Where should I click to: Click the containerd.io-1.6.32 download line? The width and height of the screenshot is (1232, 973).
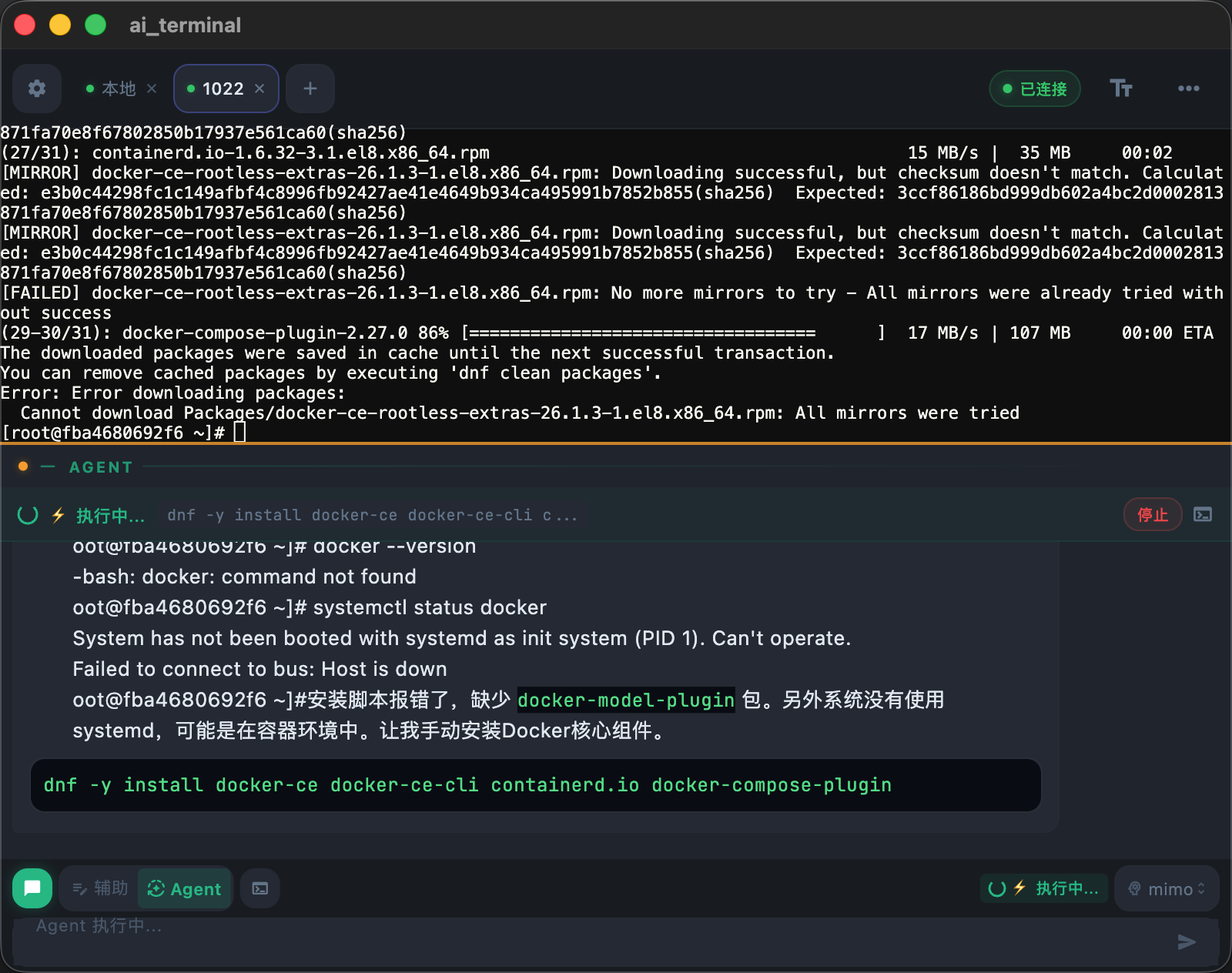pos(586,152)
